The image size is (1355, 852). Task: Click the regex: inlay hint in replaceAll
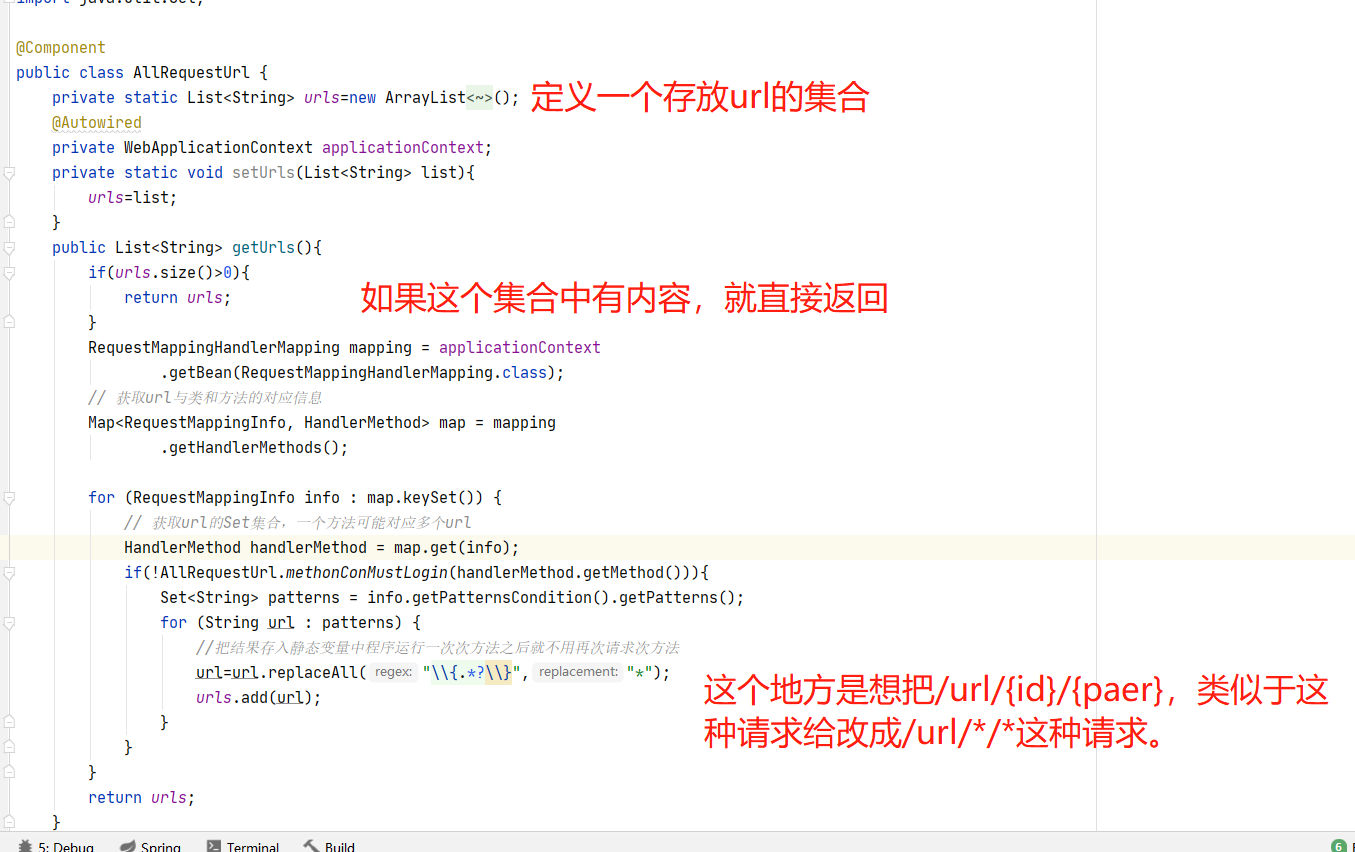[394, 672]
